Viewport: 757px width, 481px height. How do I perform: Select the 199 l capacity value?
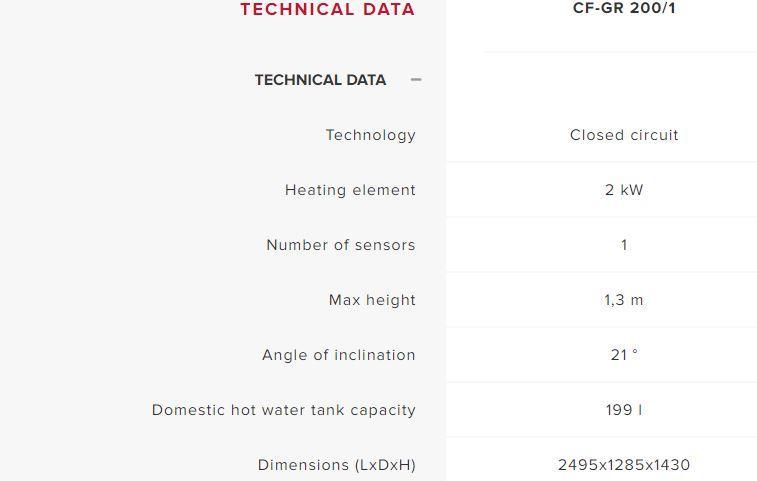coord(624,410)
